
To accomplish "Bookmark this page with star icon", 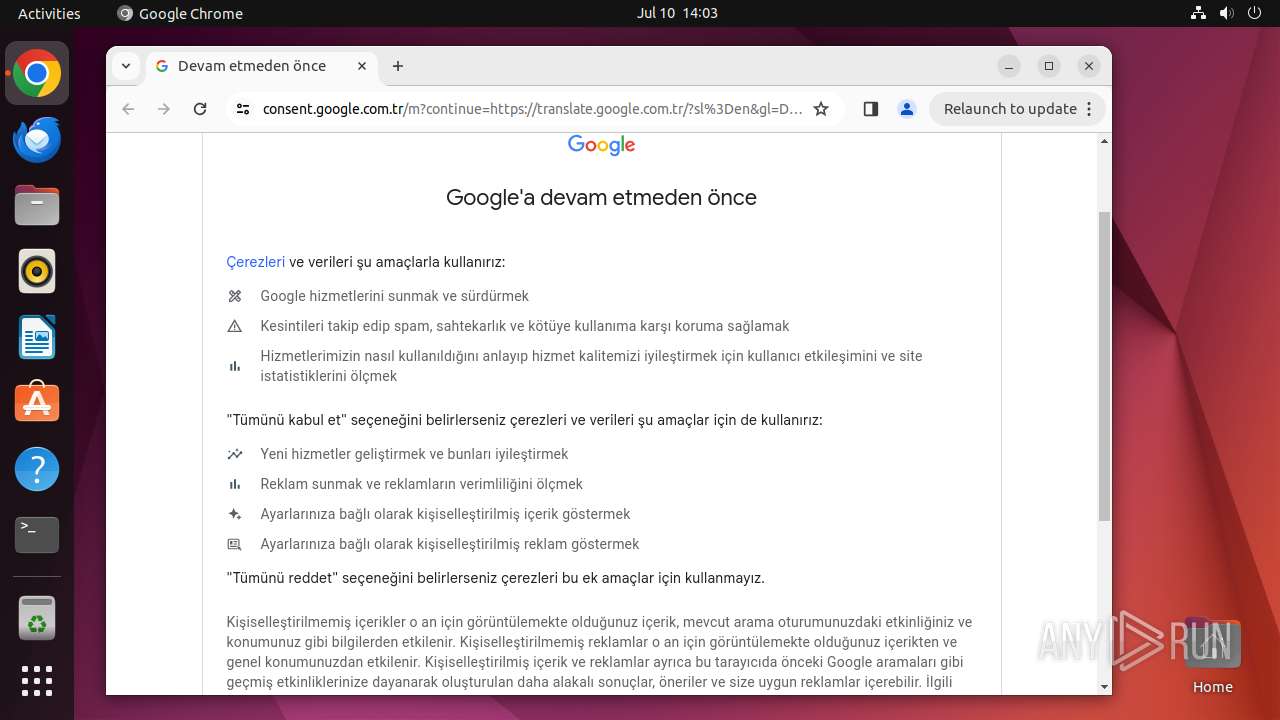I will [821, 109].
